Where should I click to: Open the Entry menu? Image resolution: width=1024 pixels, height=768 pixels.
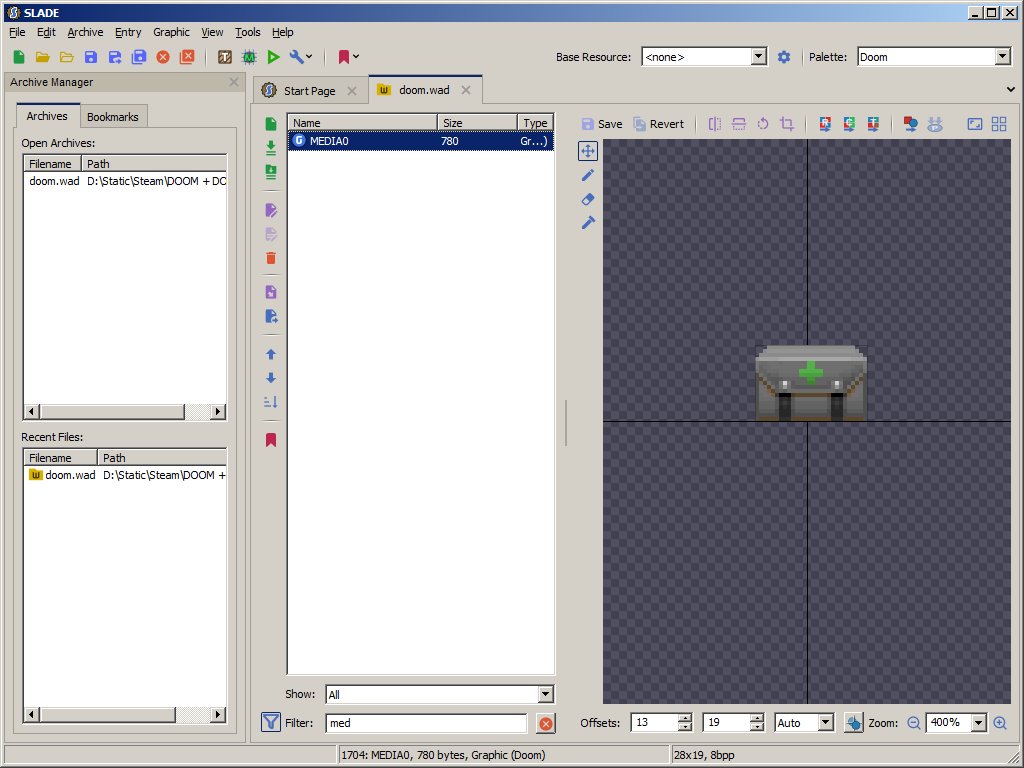[x=128, y=32]
